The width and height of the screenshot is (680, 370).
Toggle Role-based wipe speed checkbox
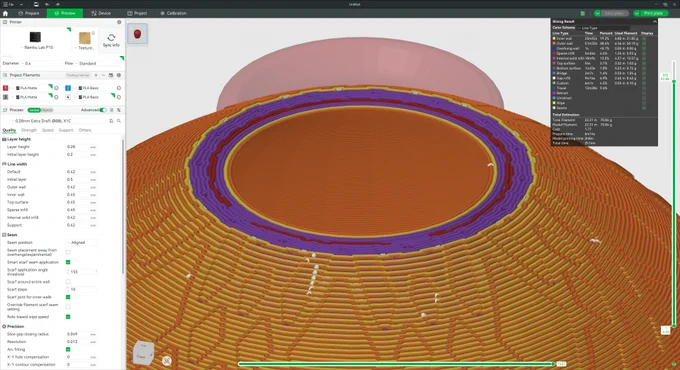tap(68, 317)
